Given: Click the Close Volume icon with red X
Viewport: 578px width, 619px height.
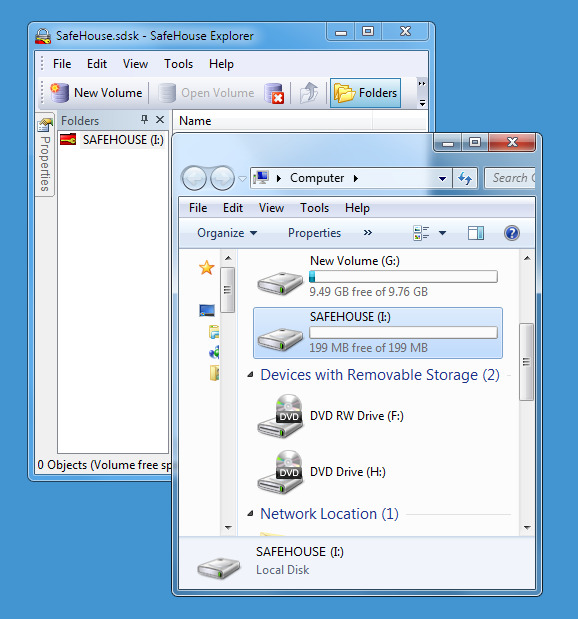Looking at the screenshot, I should point(274,93).
